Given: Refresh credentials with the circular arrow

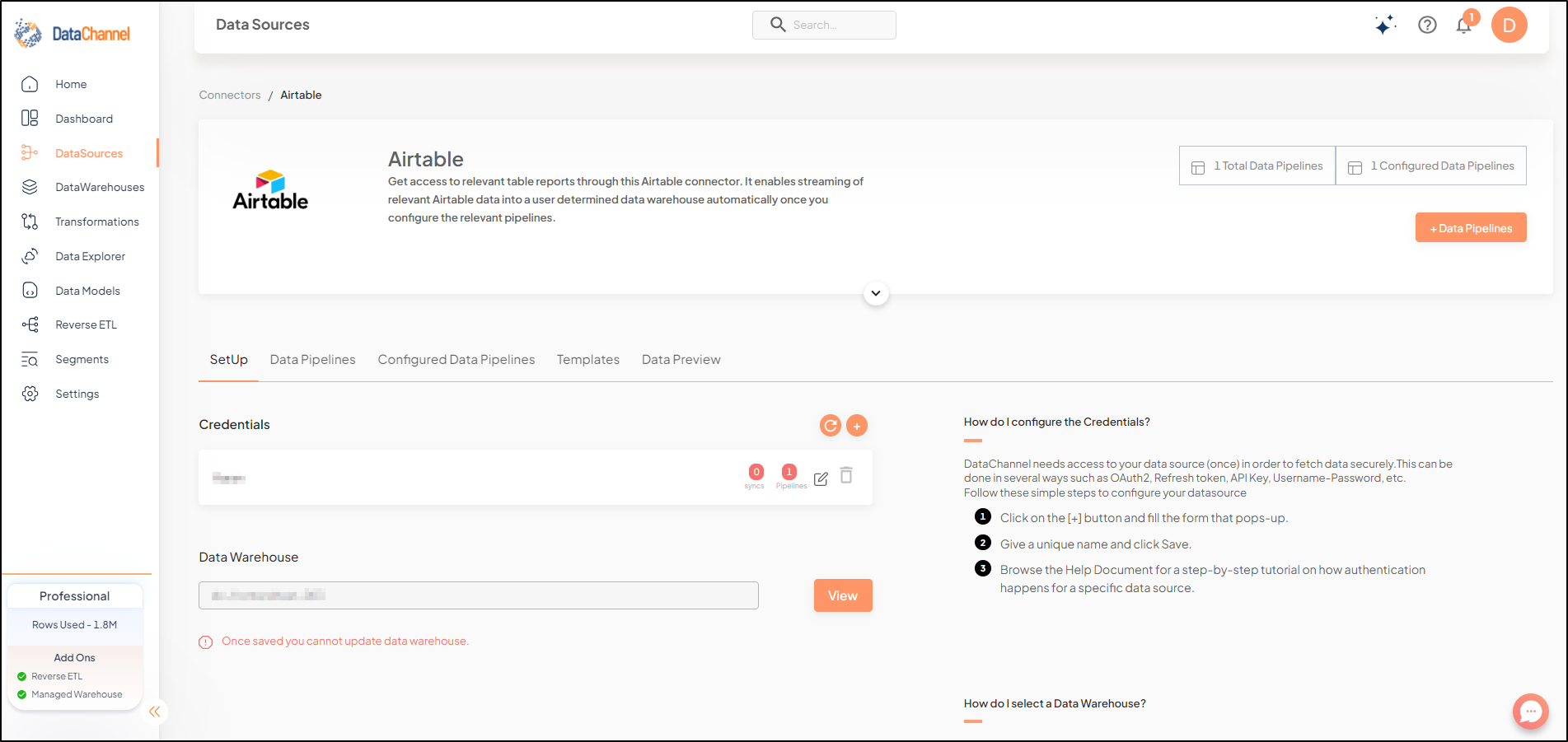Looking at the screenshot, I should click(x=831, y=425).
